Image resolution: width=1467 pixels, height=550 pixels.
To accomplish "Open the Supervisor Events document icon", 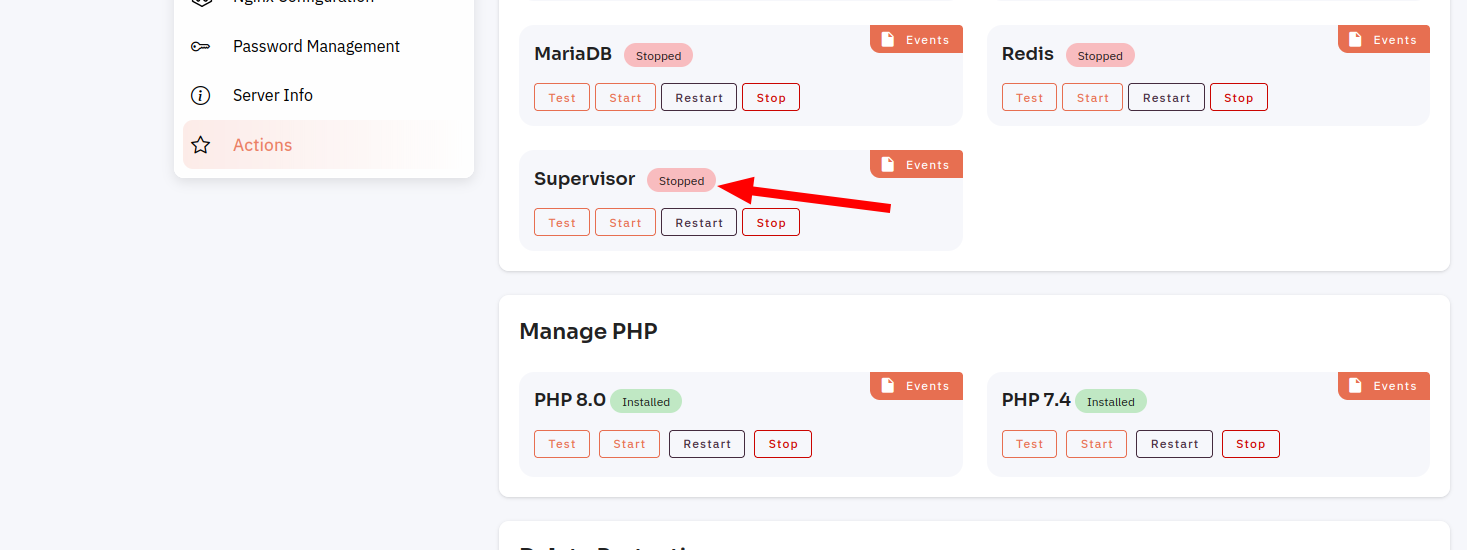I will [887, 165].
